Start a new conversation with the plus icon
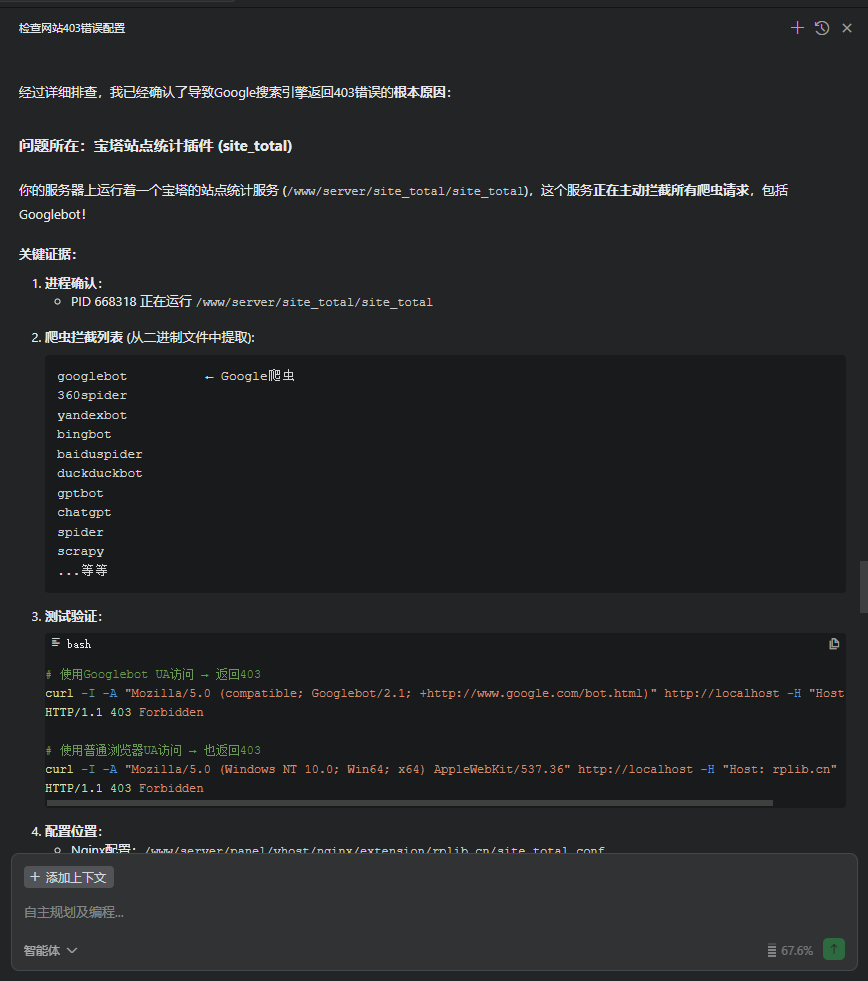868x981 pixels. tap(797, 28)
